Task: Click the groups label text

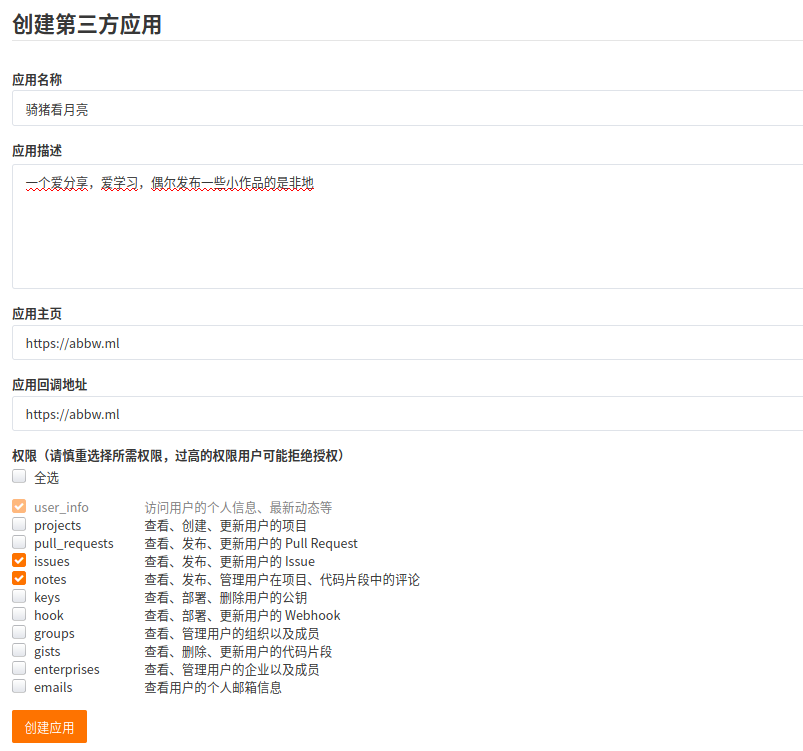Action: point(54,634)
